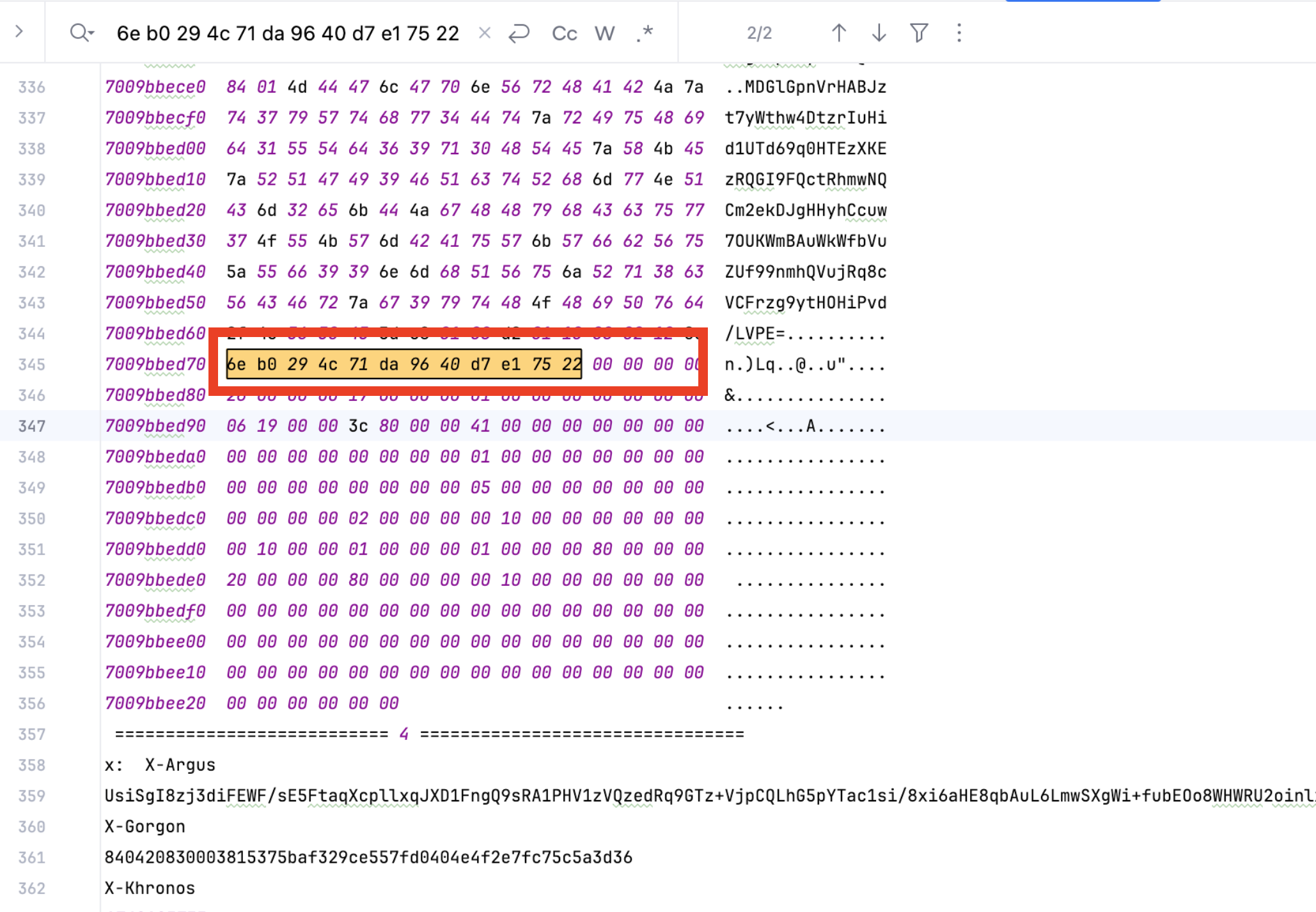Viewport: 1316px width, 912px height.
Task: Click the highlighted hex match on line 345
Action: (x=403, y=364)
